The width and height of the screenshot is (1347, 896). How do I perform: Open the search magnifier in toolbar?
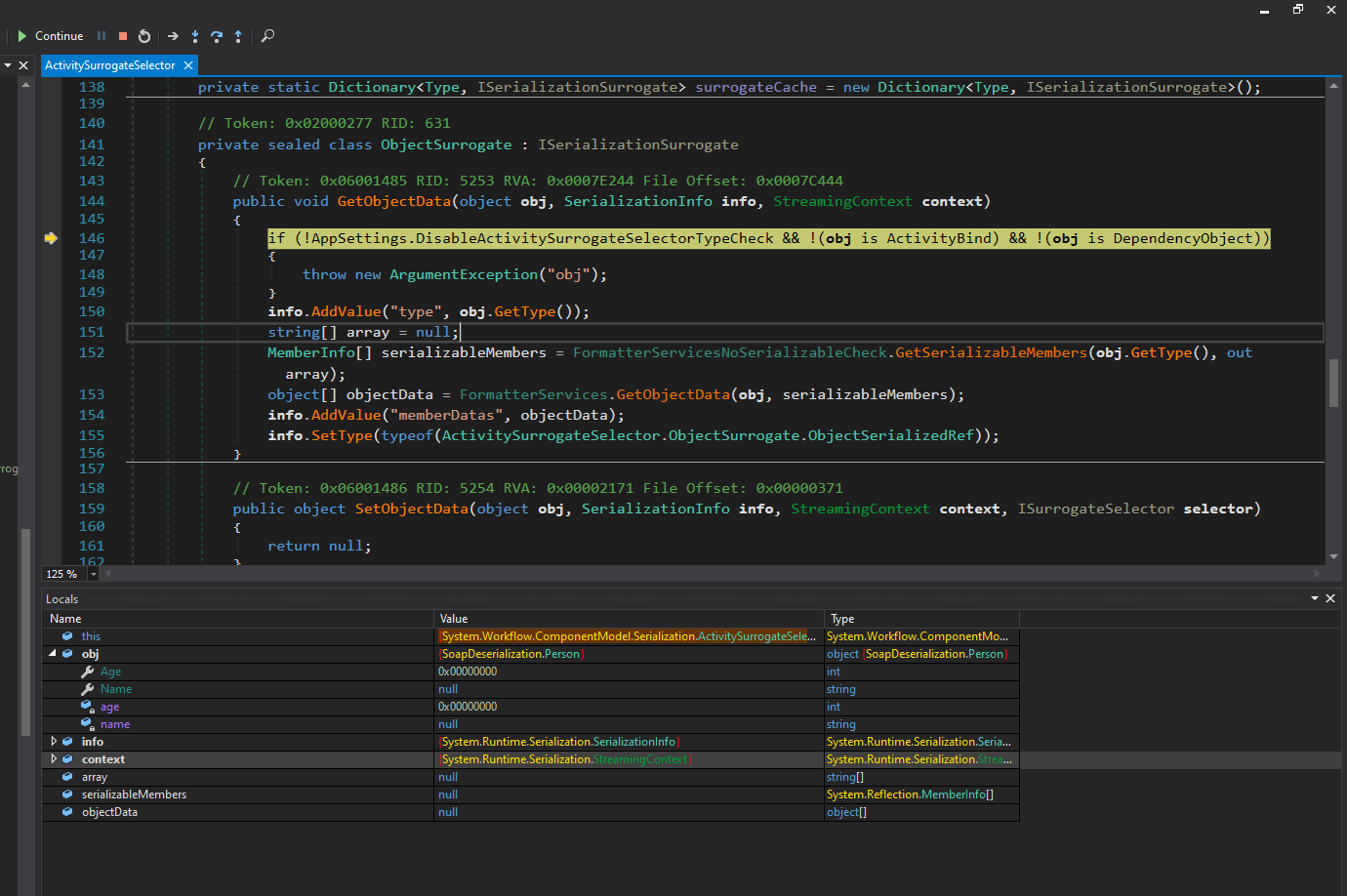tap(267, 36)
